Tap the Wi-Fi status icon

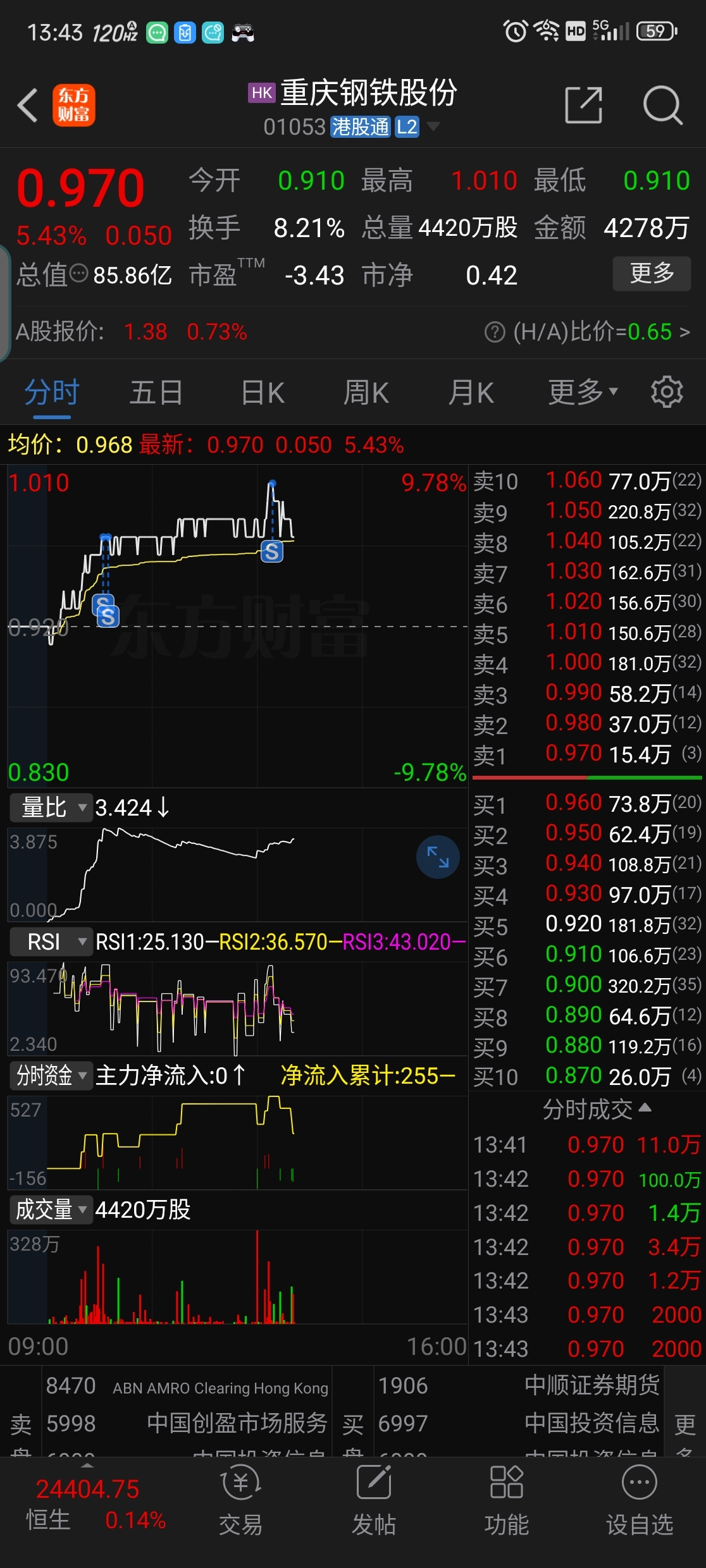tap(547, 31)
